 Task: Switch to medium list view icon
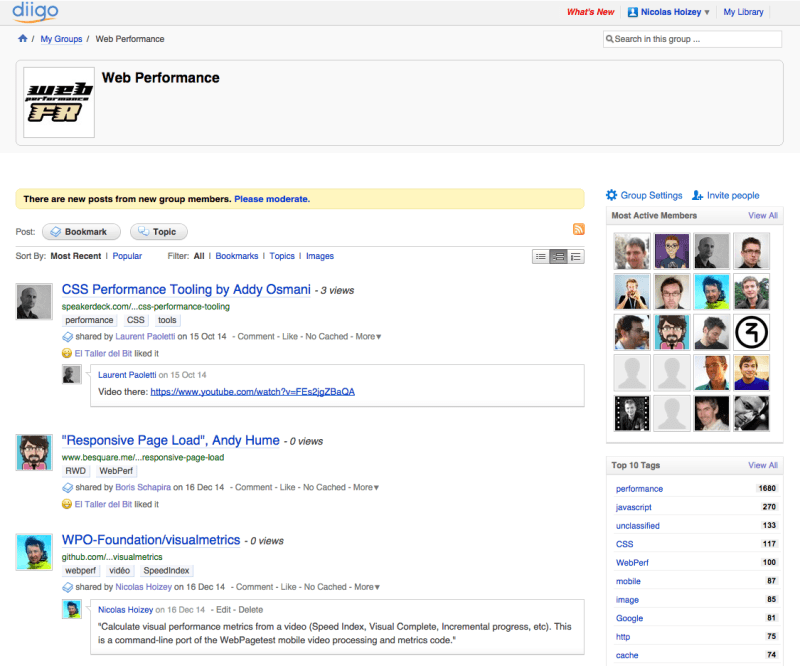coord(558,257)
